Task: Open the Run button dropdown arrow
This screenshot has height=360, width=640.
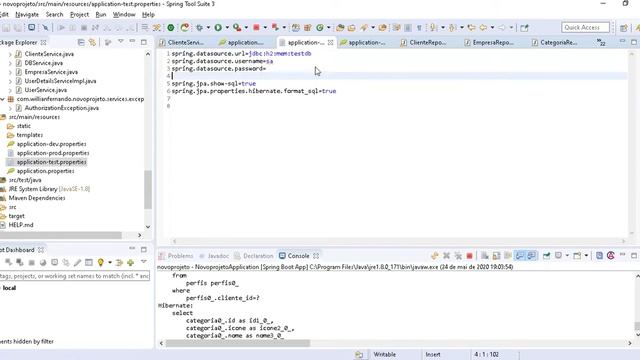Action: 227,27
